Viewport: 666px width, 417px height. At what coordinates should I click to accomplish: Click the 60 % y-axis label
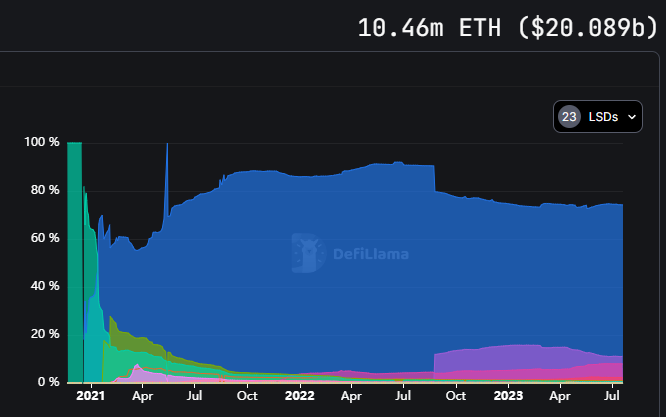pyautogui.click(x=44, y=238)
